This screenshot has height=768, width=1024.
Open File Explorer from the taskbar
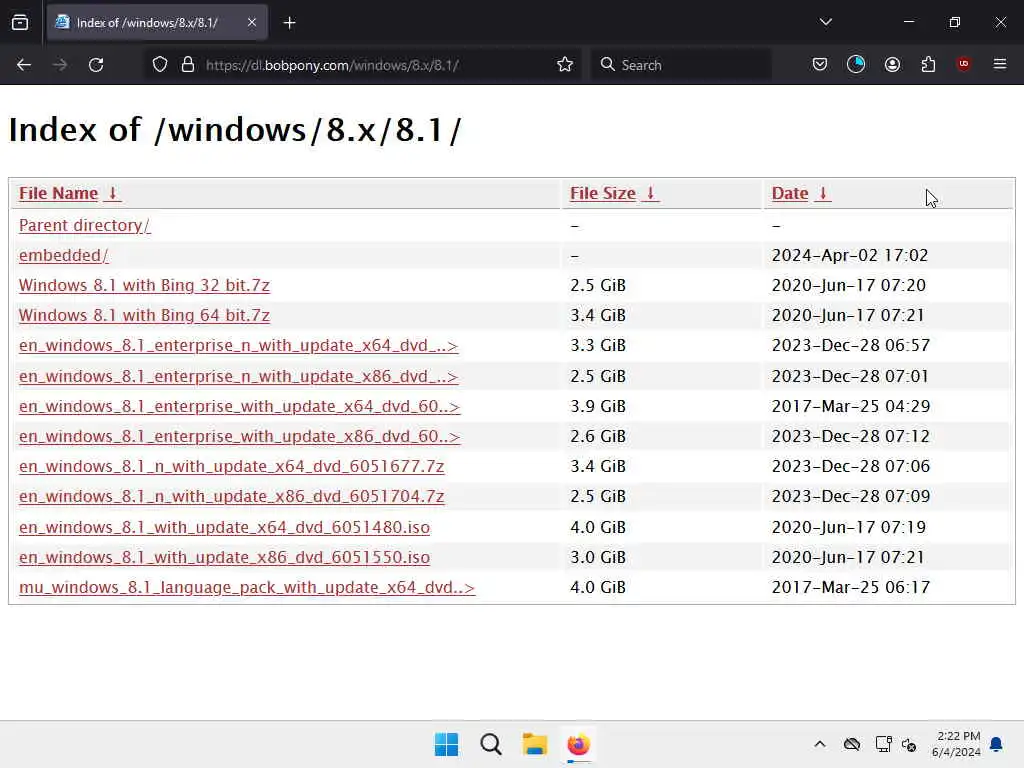pyautogui.click(x=534, y=744)
